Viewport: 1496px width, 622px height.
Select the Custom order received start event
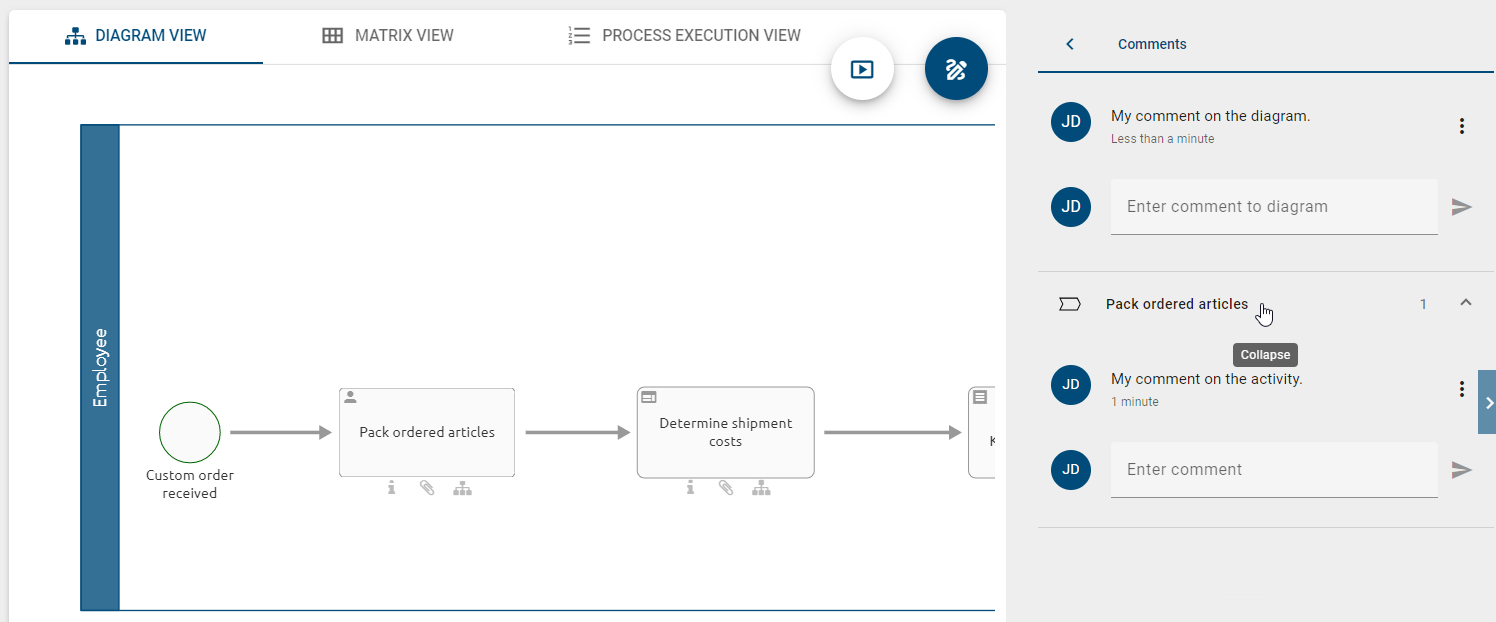189,432
